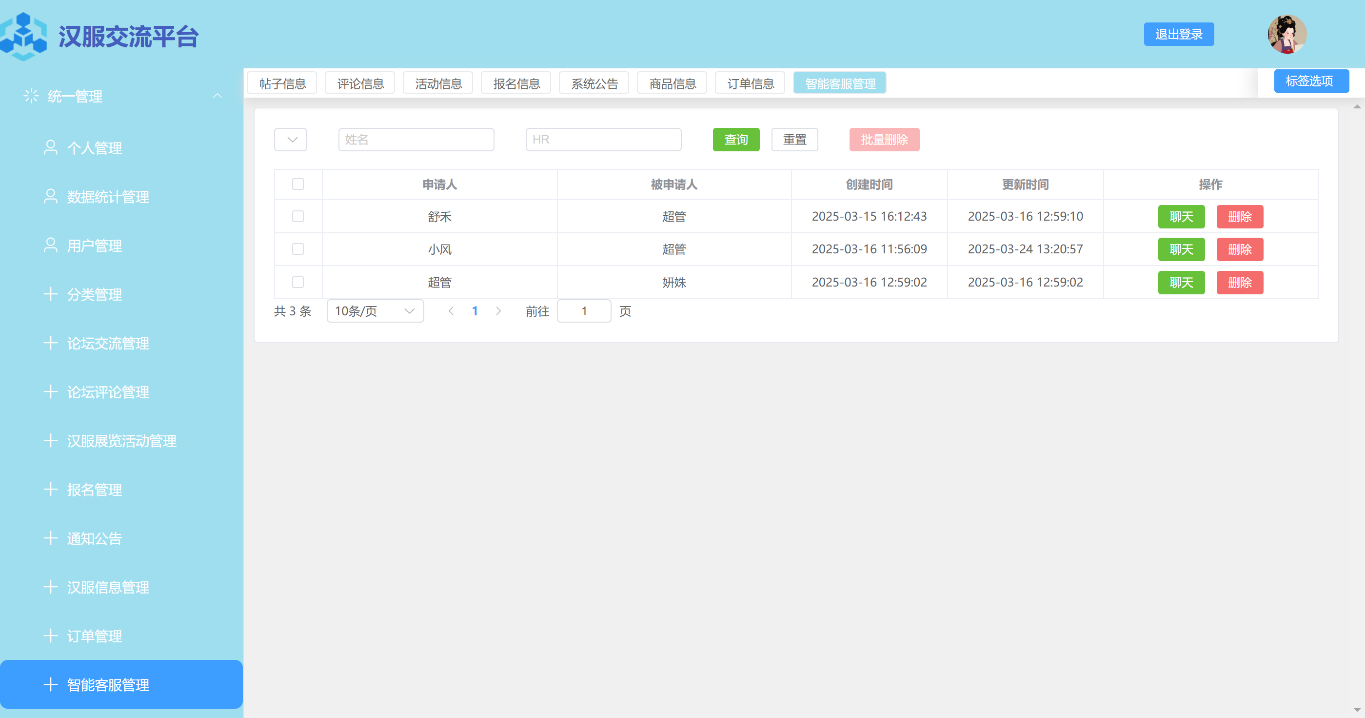Select the 智能客服管理 tab
This screenshot has width=1365, height=718.
pyautogui.click(x=840, y=83)
